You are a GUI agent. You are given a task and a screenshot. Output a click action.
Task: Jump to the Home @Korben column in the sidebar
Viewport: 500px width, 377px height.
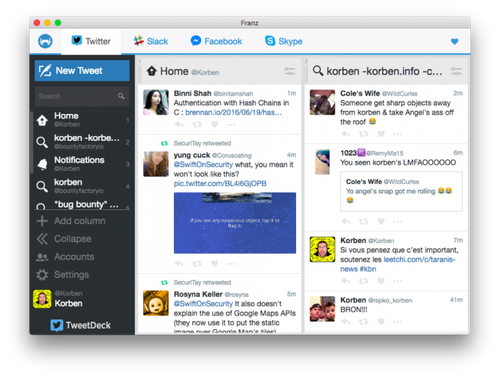click(82, 120)
